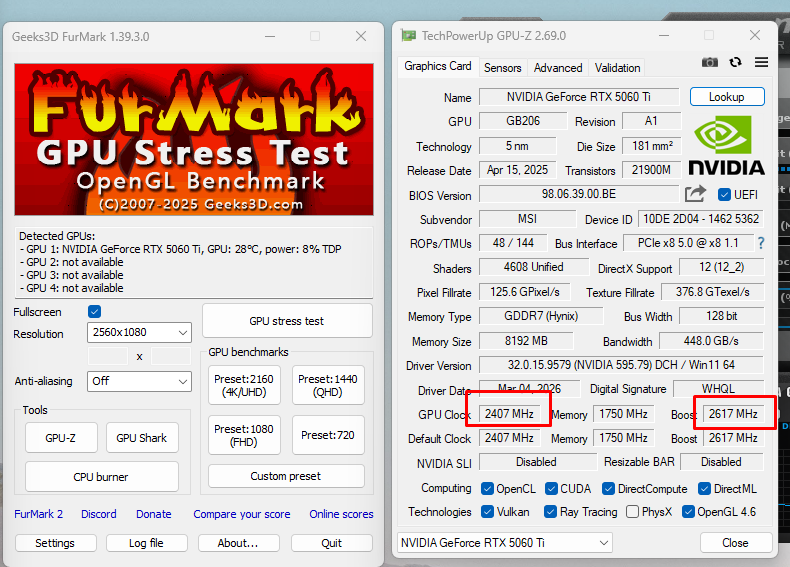The height and width of the screenshot is (567, 790).
Task: Open the Resolution 2560x1080 dropdown
Action: point(140,333)
